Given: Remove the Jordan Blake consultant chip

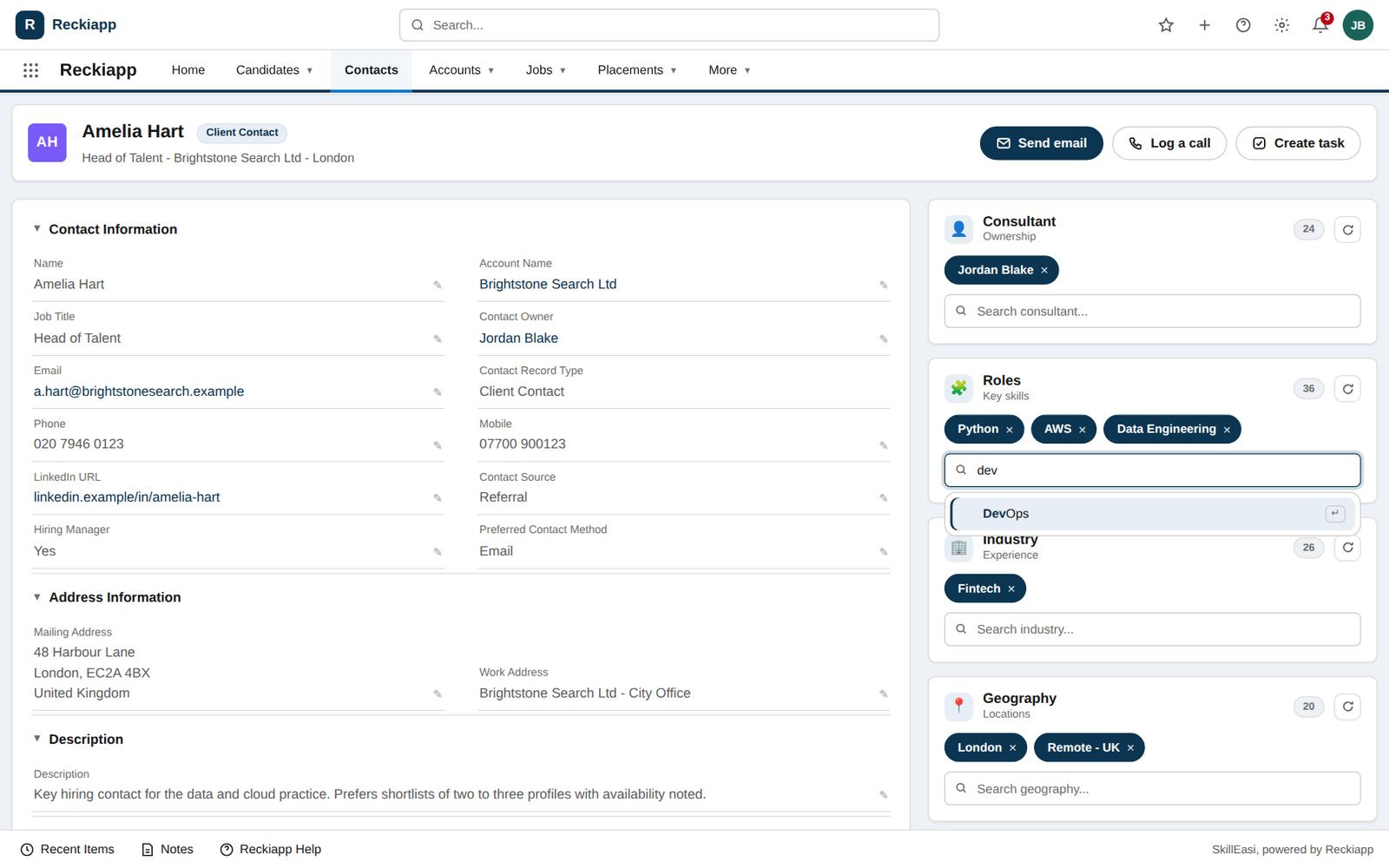Looking at the screenshot, I should (x=1044, y=271).
